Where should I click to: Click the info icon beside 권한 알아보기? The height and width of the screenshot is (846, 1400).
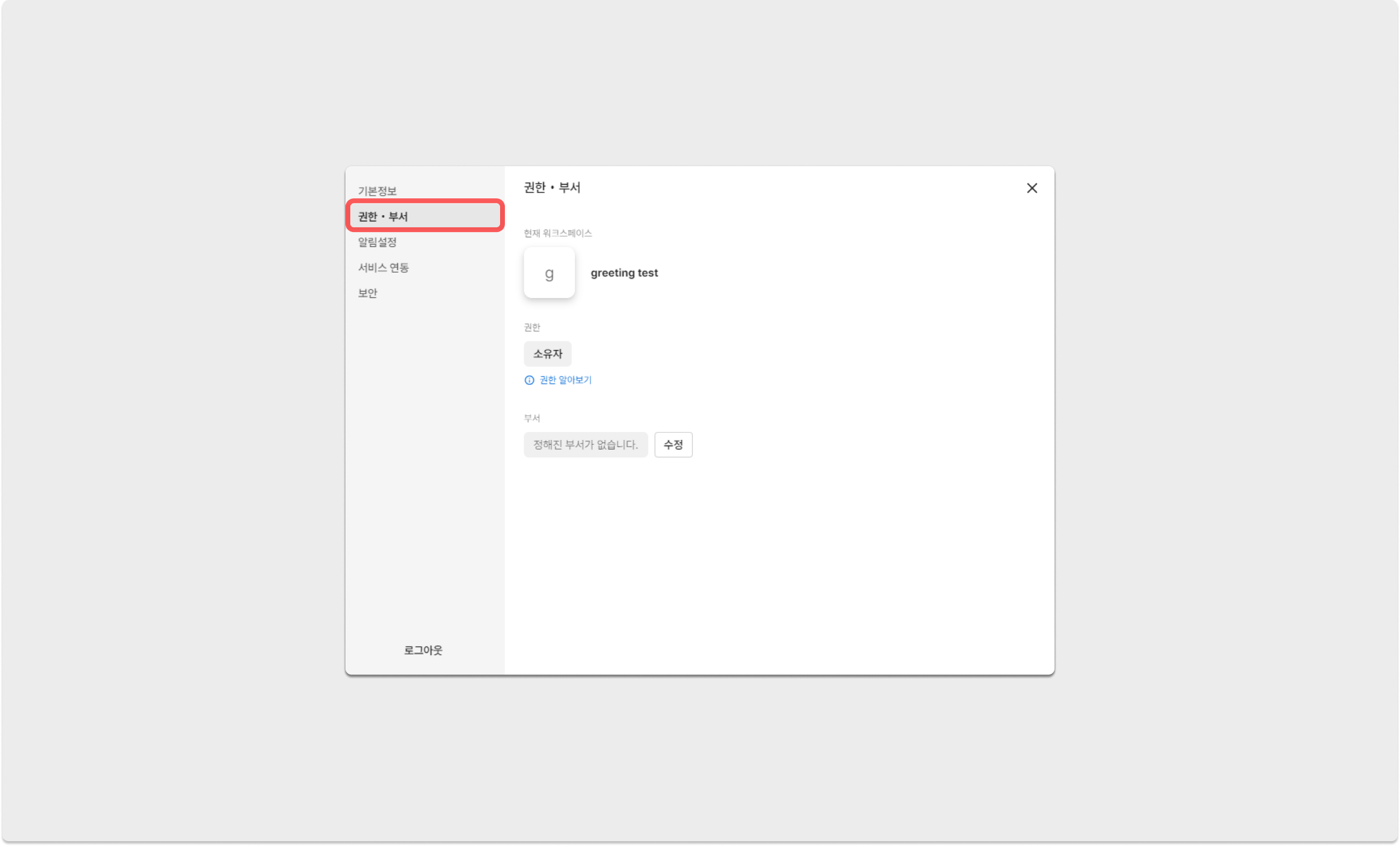coord(529,380)
